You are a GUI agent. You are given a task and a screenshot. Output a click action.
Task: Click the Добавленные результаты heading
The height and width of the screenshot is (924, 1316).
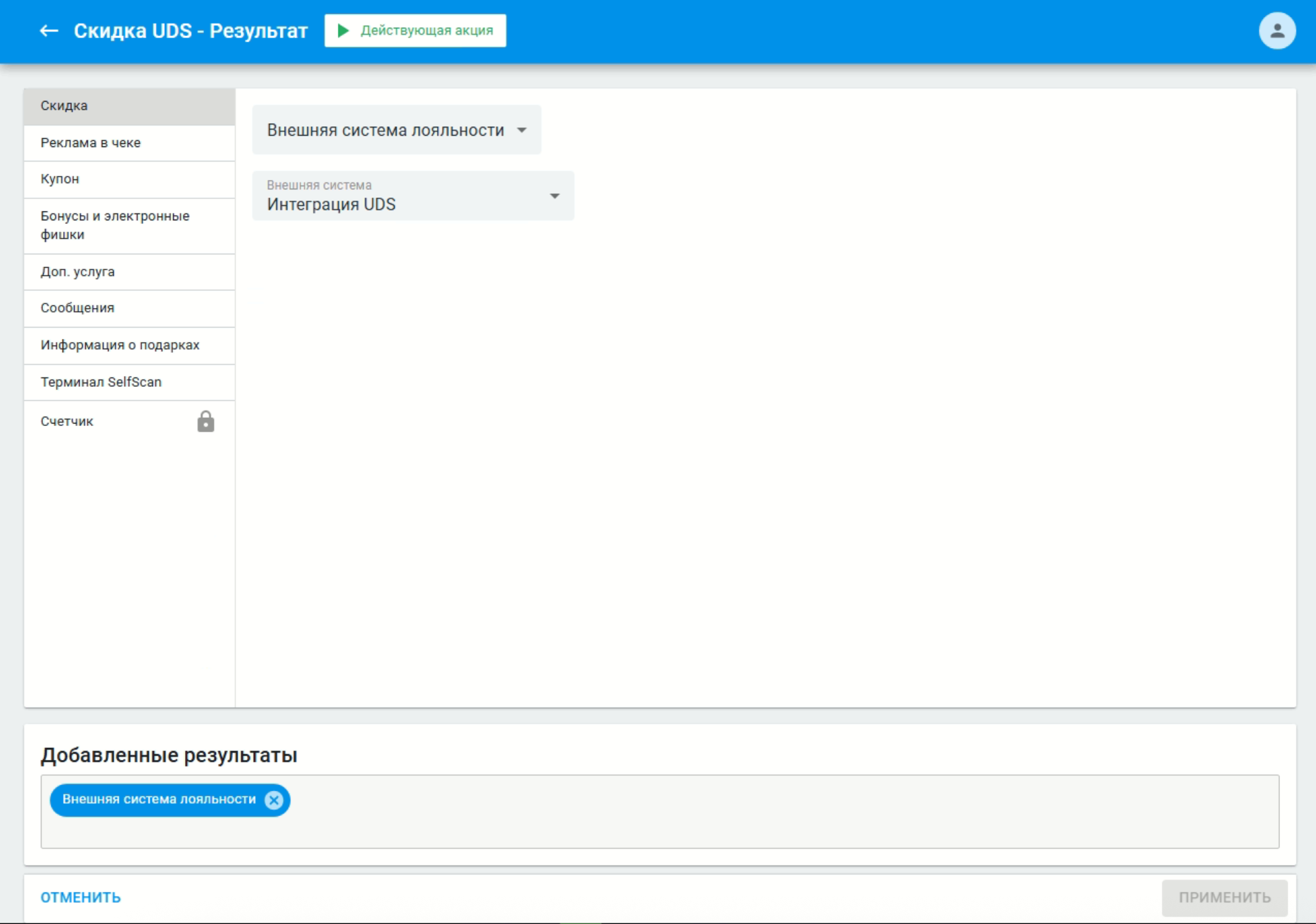[x=169, y=755]
